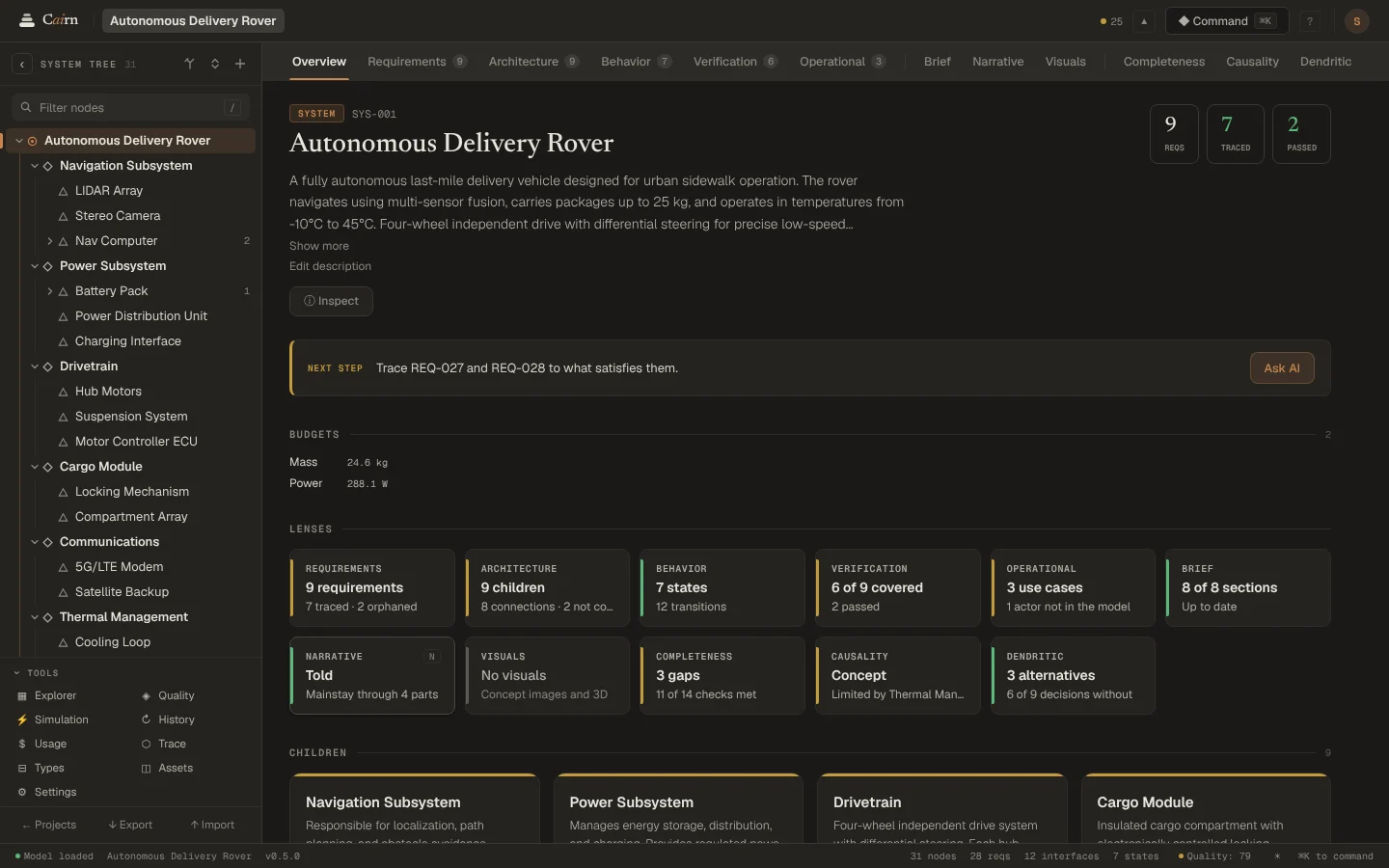The width and height of the screenshot is (1389, 868).
Task: Click the 7 Traced stat box
Action: pyautogui.click(x=1236, y=134)
